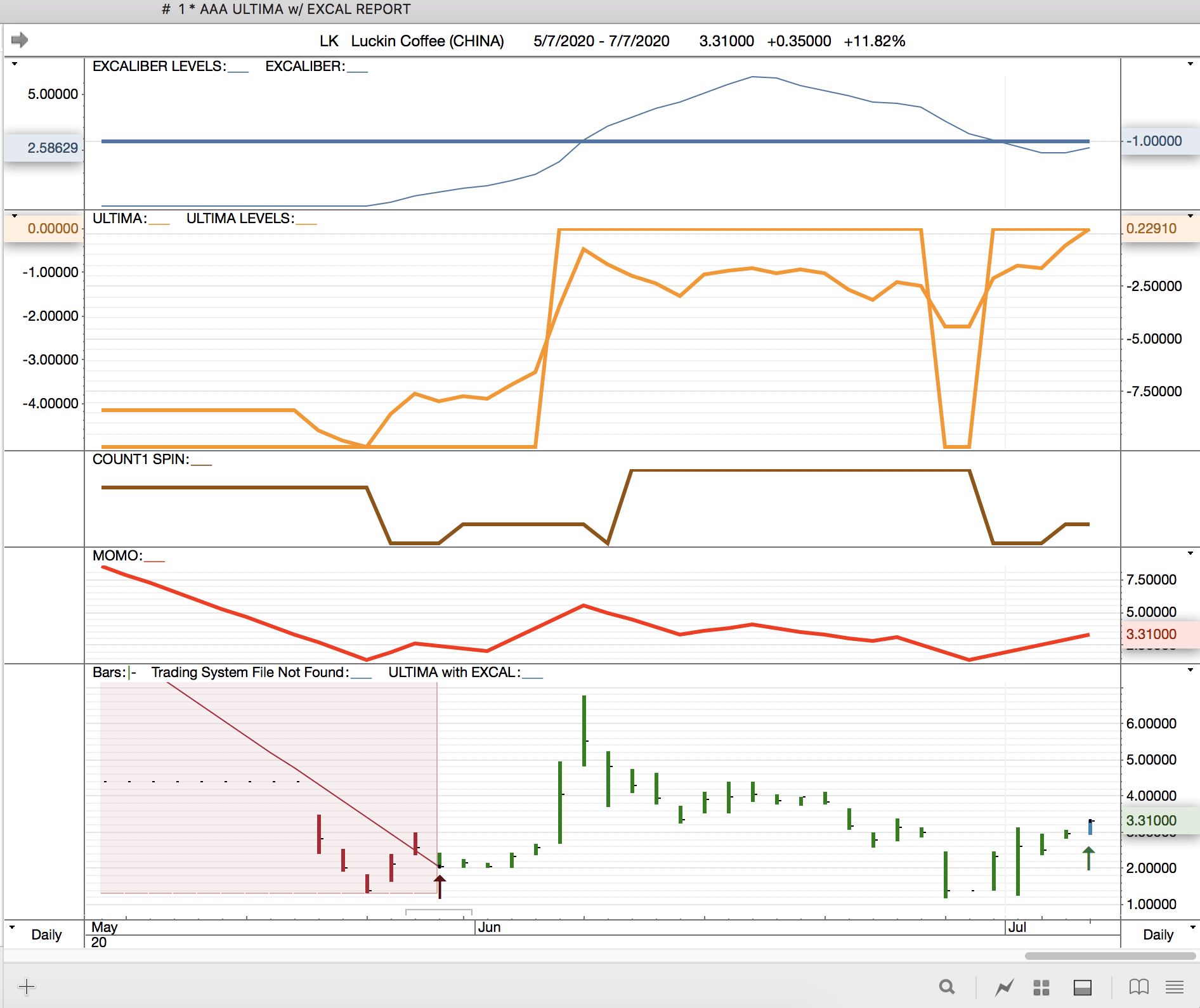
Task: Click the dark red up-arrow signal marker
Action: [440, 886]
